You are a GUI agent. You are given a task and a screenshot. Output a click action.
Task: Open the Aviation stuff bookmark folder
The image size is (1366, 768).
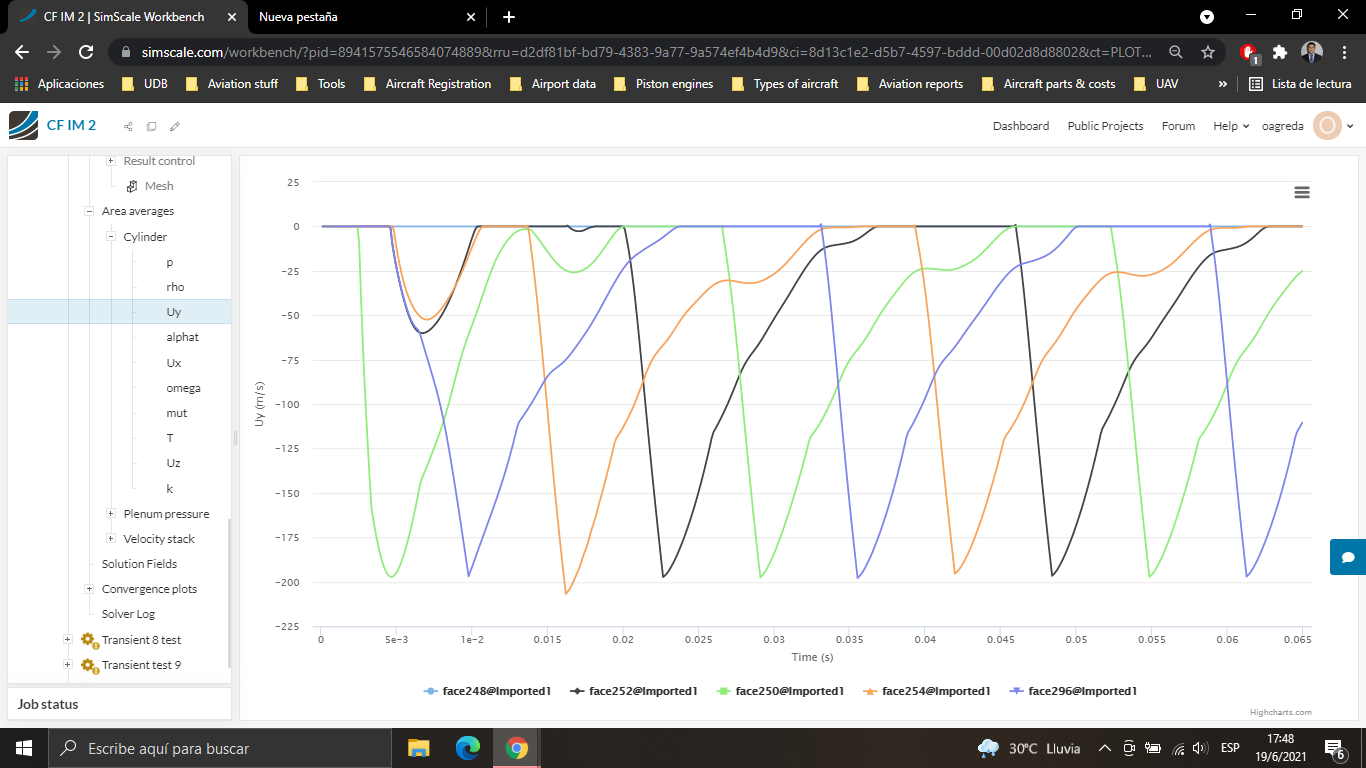click(x=232, y=84)
